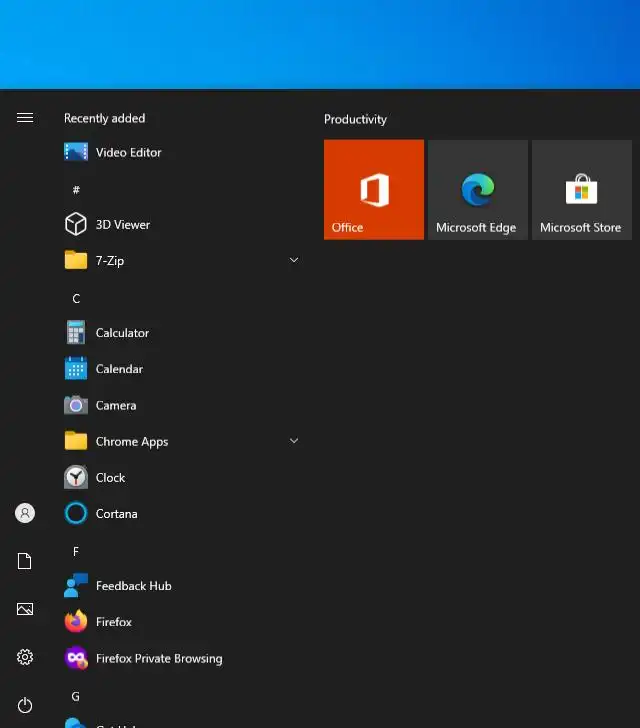
Task: Click the # letter header
Action: (x=76, y=189)
